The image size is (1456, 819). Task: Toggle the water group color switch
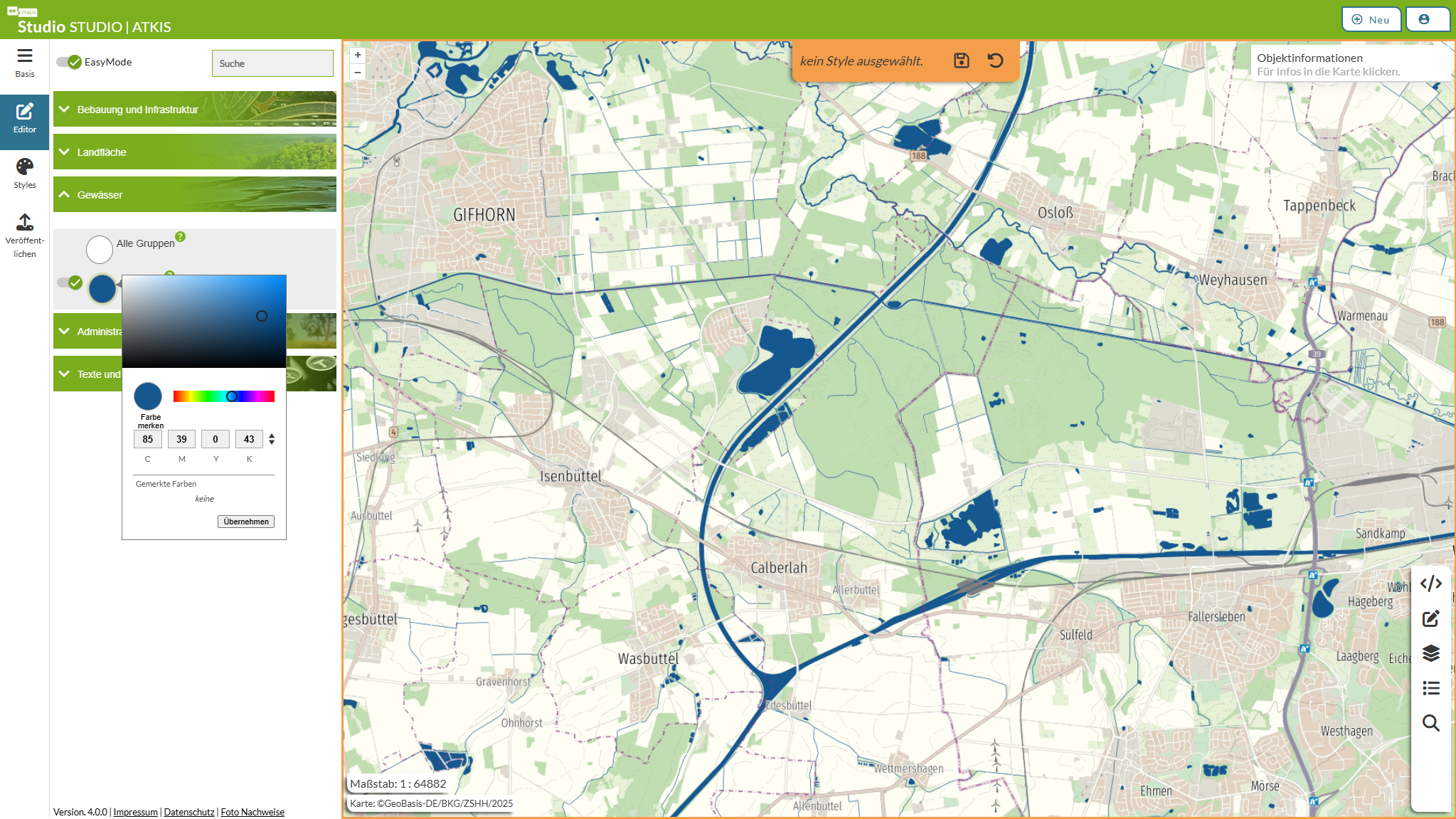[x=69, y=282]
